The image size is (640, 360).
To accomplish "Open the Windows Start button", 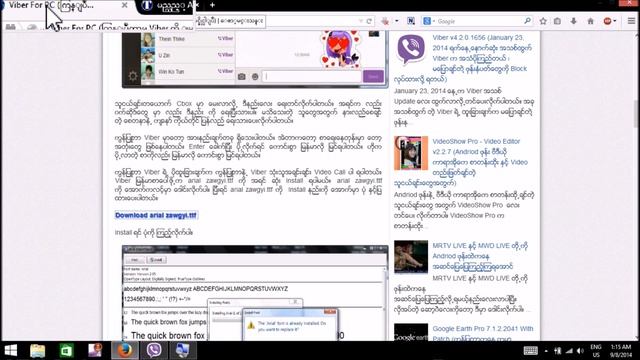I will click(x=11, y=351).
